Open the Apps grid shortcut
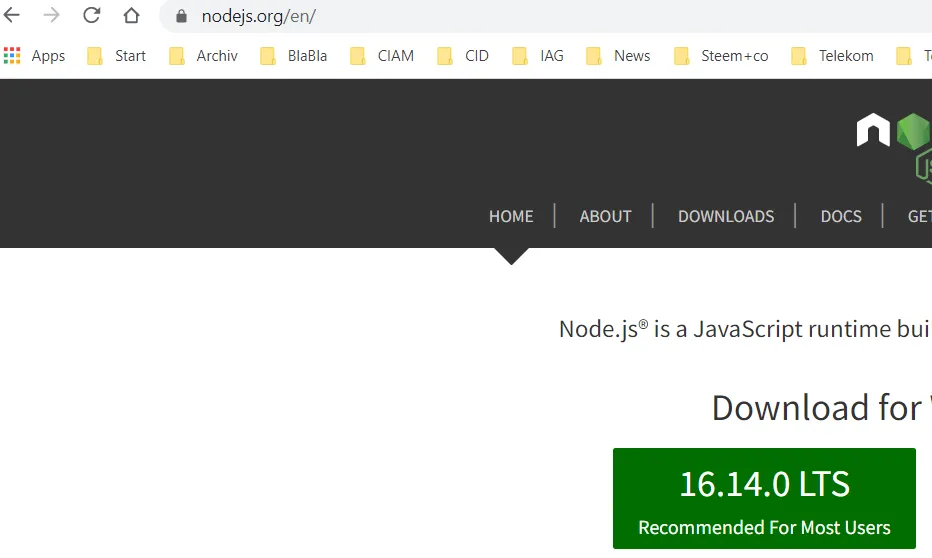 tap(34, 56)
